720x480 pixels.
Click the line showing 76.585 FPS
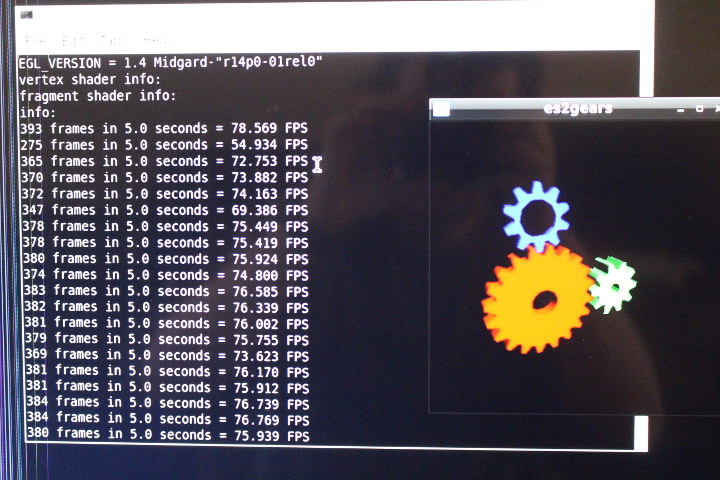(x=167, y=291)
